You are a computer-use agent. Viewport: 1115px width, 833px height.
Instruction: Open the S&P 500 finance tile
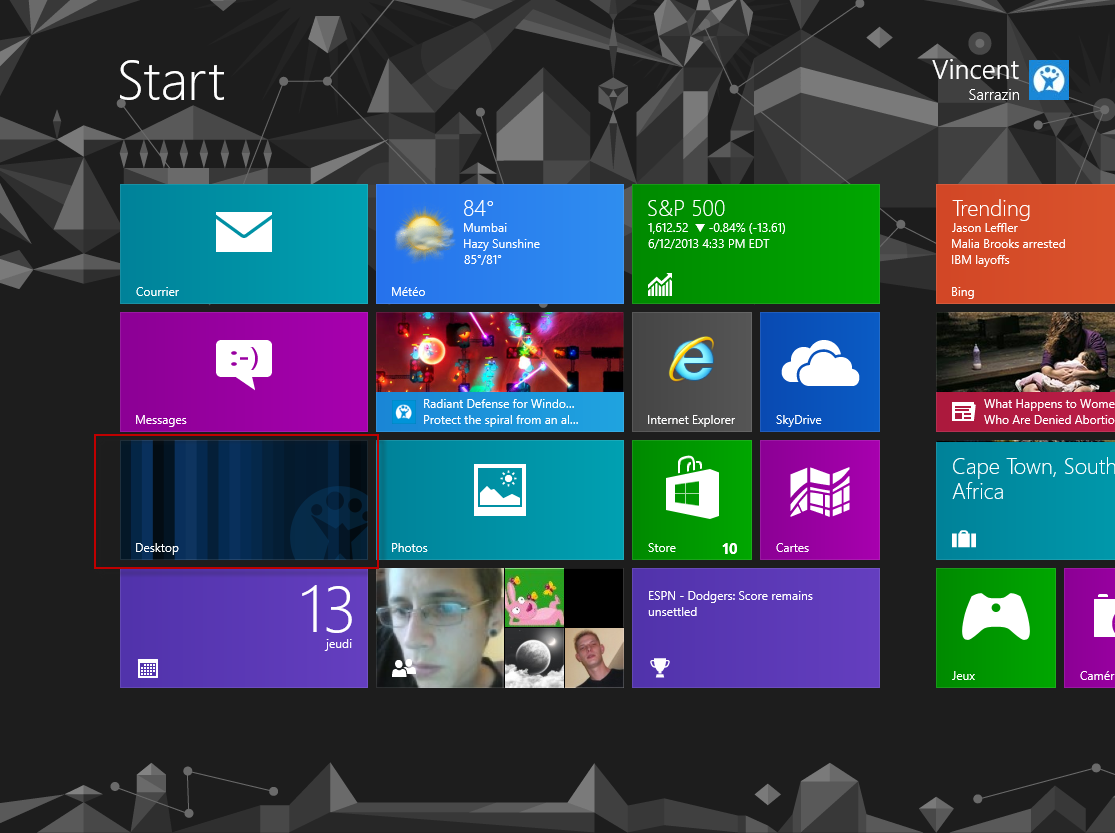point(755,243)
